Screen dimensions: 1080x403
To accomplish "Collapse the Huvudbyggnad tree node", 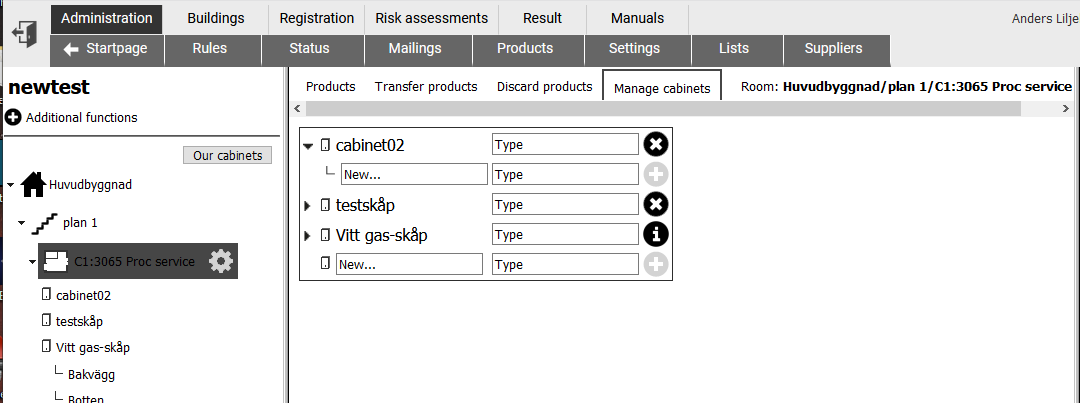I will point(11,185).
